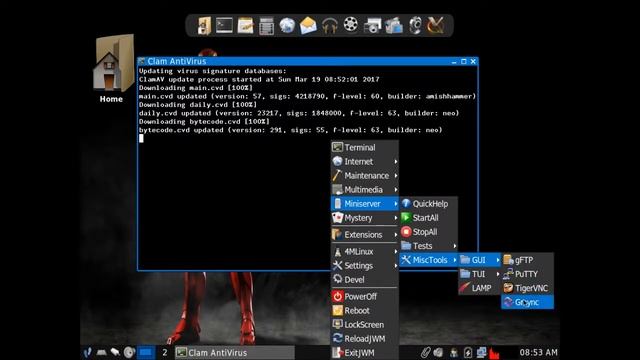Click the drive tray icon on taskbar

(101, 353)
